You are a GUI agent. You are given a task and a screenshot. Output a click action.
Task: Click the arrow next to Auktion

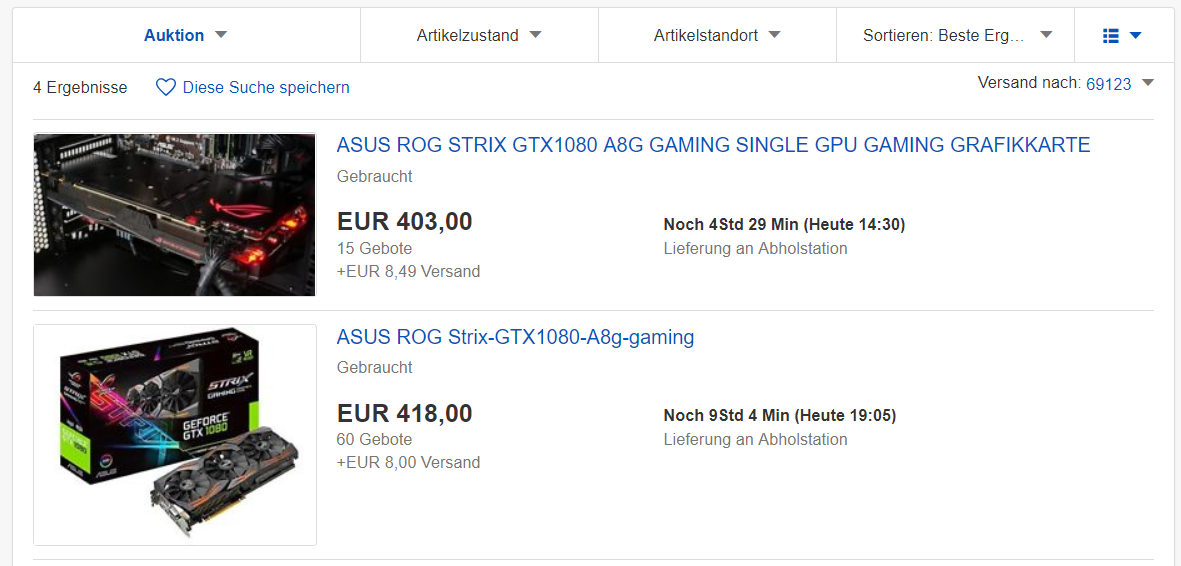[x=221, y=35]
